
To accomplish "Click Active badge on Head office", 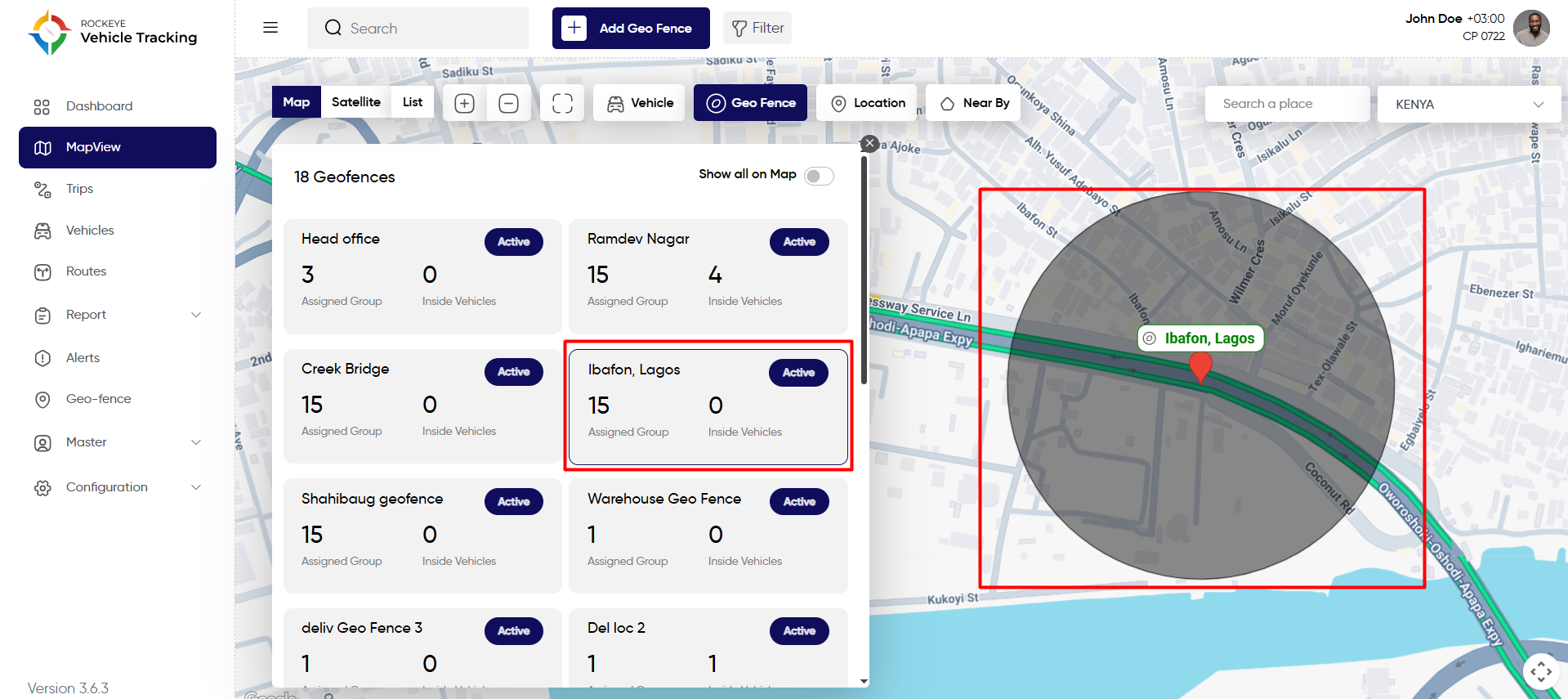I will coord(514,242).
